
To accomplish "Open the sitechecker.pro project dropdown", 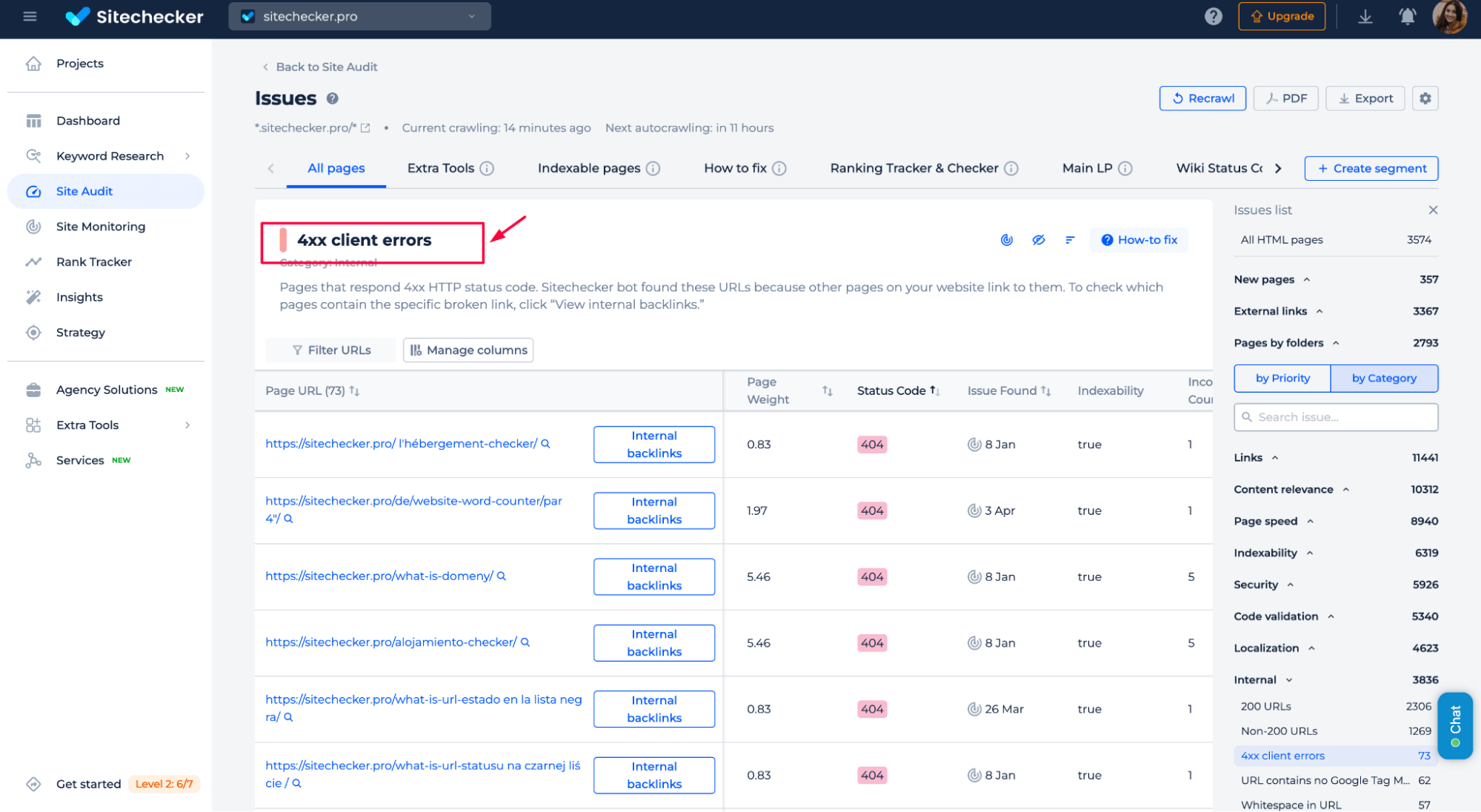I will tap(359, 16).
